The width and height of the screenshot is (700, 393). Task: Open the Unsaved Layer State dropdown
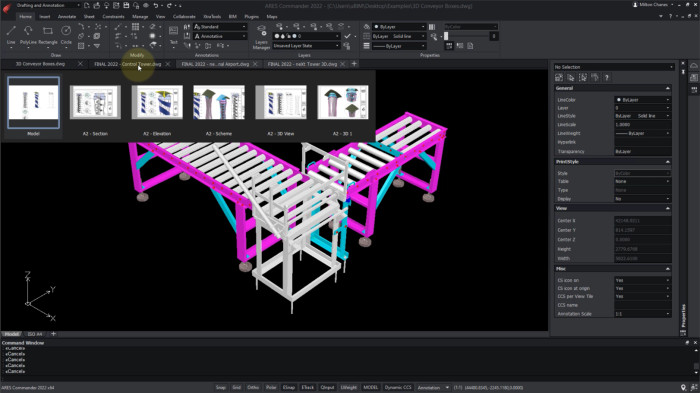pos(306,46)
